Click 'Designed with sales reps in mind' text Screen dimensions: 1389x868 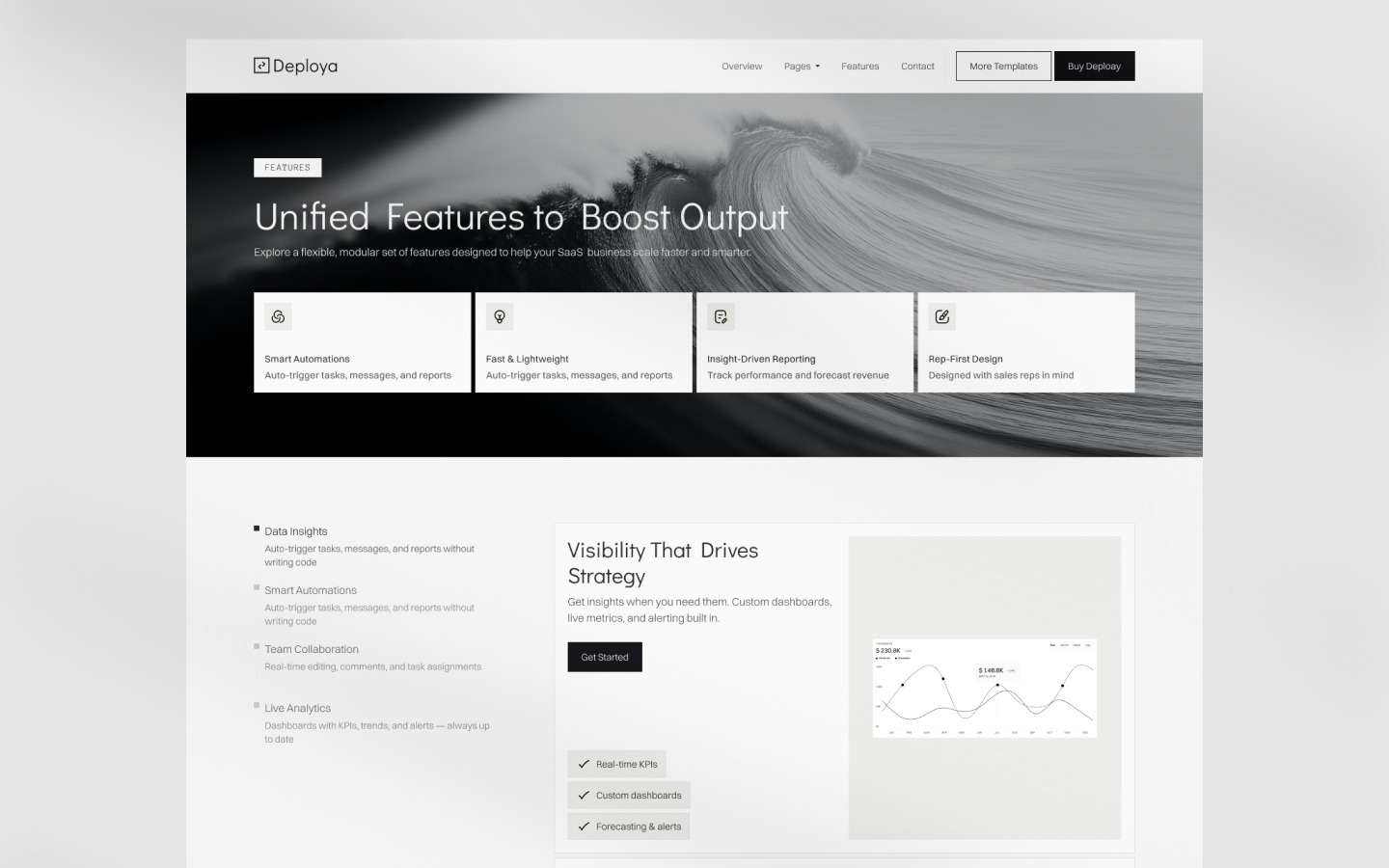tap(1001, 375)
